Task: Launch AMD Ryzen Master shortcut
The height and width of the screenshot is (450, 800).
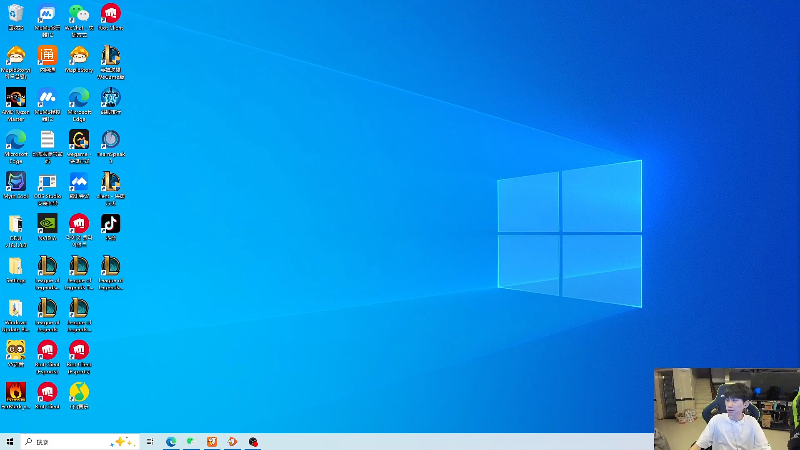Action: click(16, 97)
